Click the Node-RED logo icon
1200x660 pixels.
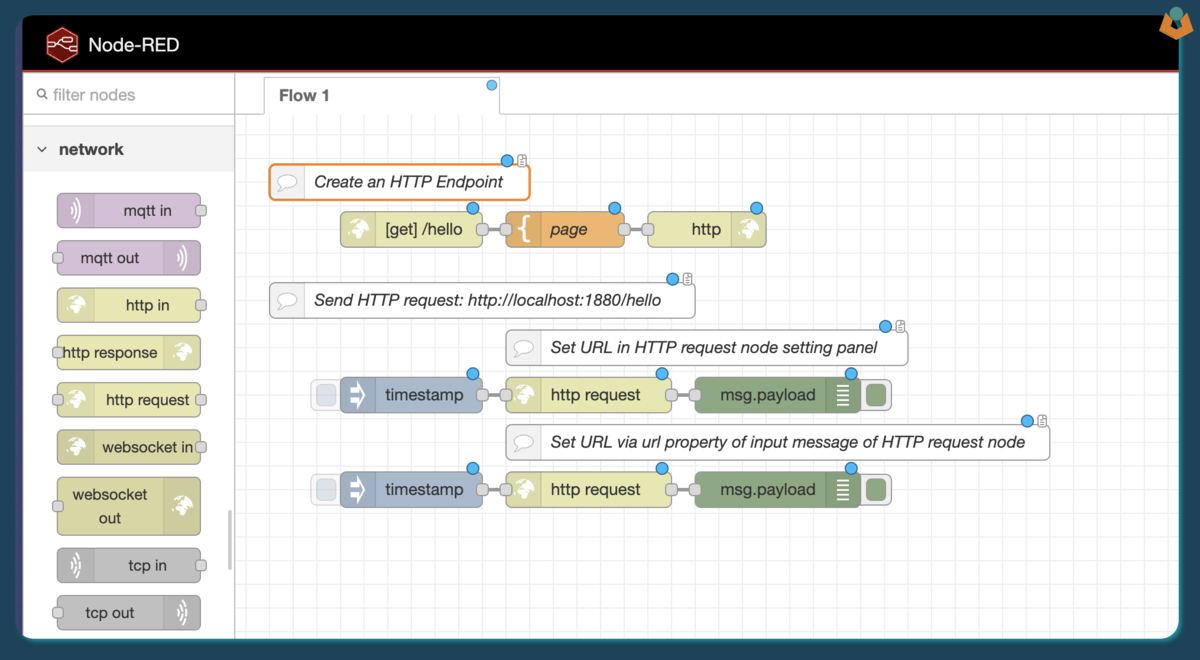click(62, 45)
